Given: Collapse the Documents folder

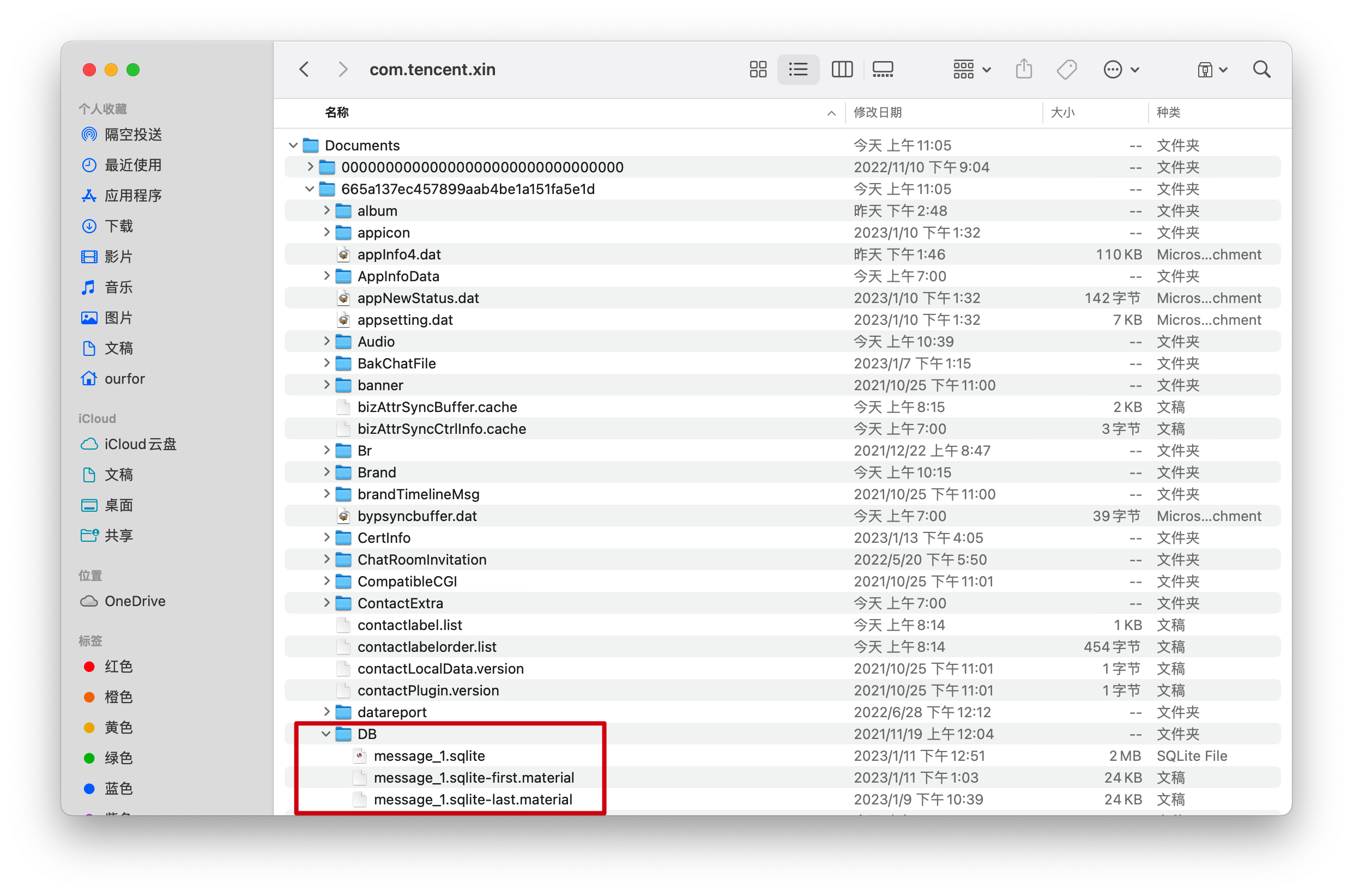Looking at the screenshot, I should tap(293, 145).
